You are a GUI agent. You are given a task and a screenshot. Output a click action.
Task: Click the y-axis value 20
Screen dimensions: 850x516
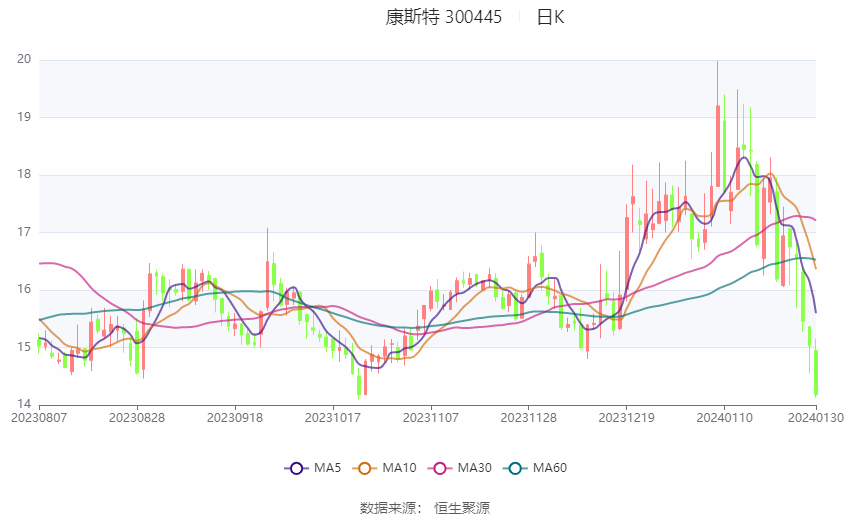coord(24,59)
